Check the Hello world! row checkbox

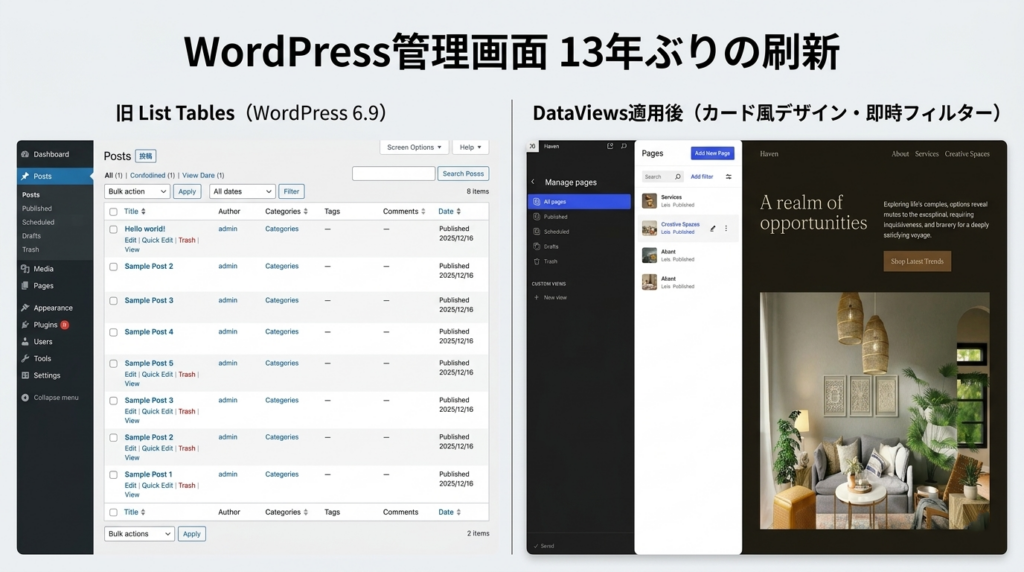[x=113, y=229]
